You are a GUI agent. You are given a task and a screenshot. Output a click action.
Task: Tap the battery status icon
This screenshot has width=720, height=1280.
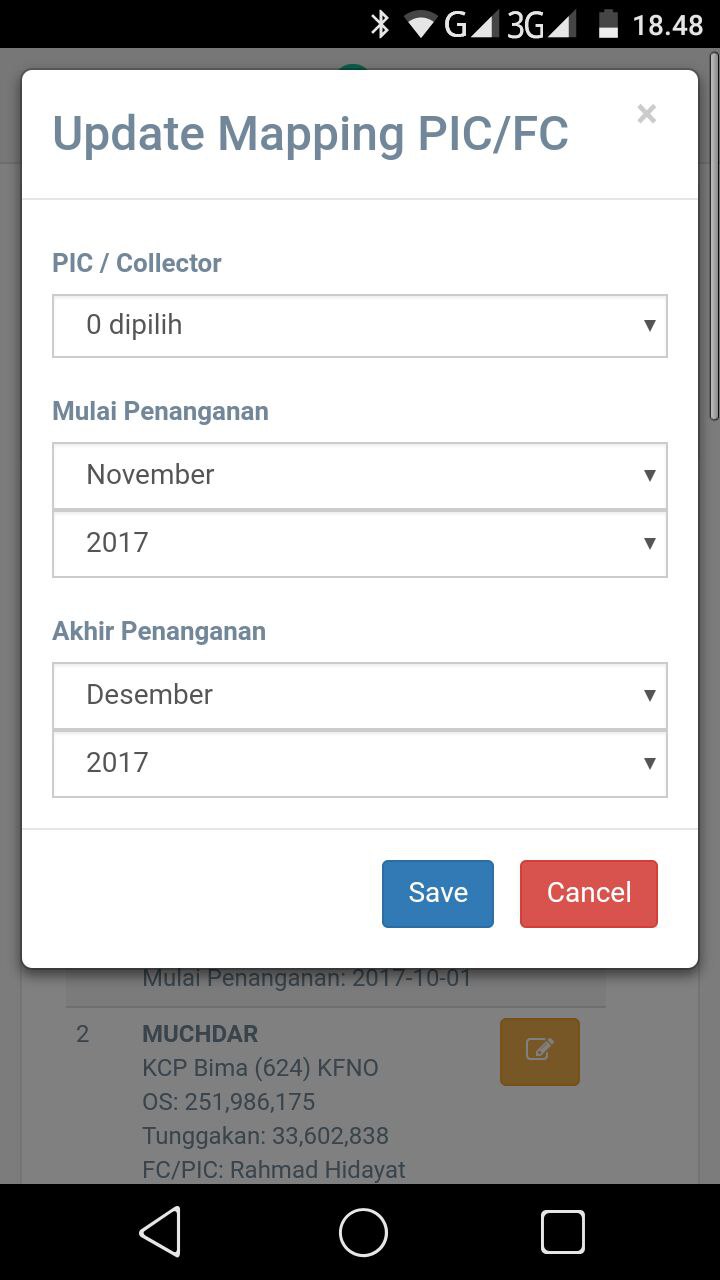pyautogui.click(x=608, y=24)
